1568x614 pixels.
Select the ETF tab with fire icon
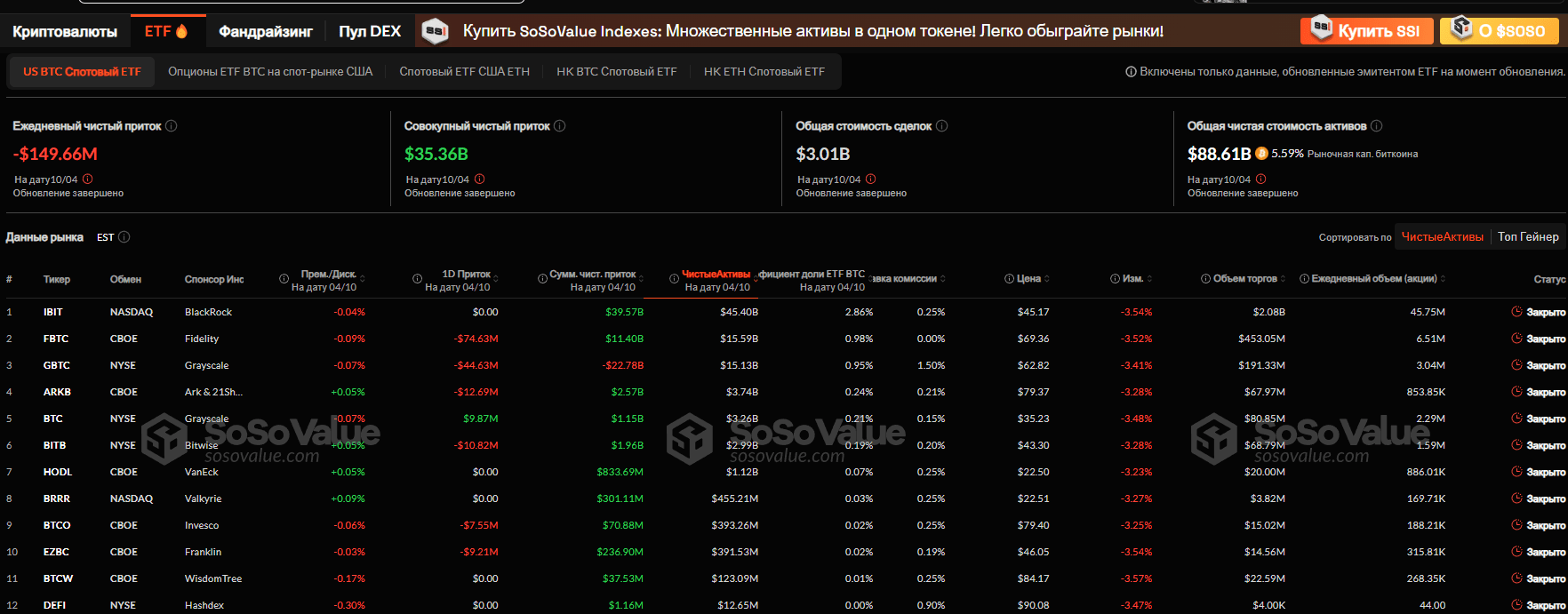coord(167,31)
